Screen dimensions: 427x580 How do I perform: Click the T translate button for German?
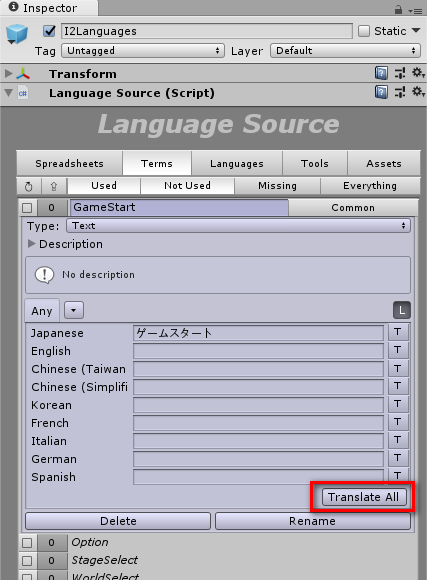[398, 458]
